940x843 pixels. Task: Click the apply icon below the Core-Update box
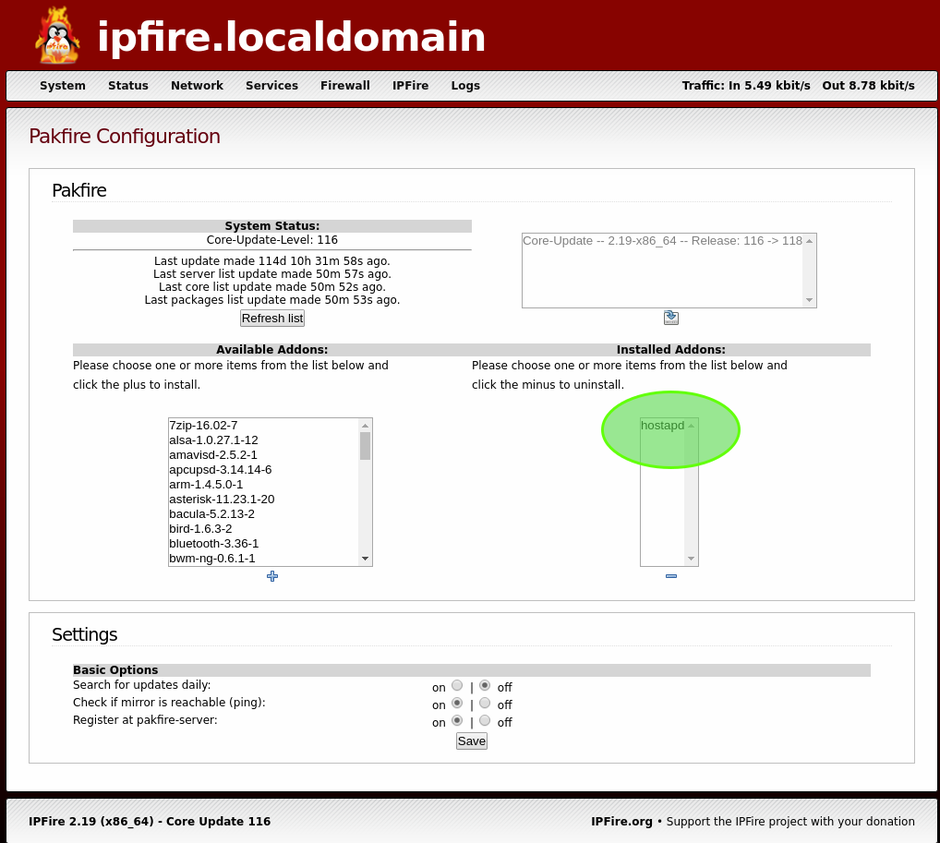tap(670, 317)
